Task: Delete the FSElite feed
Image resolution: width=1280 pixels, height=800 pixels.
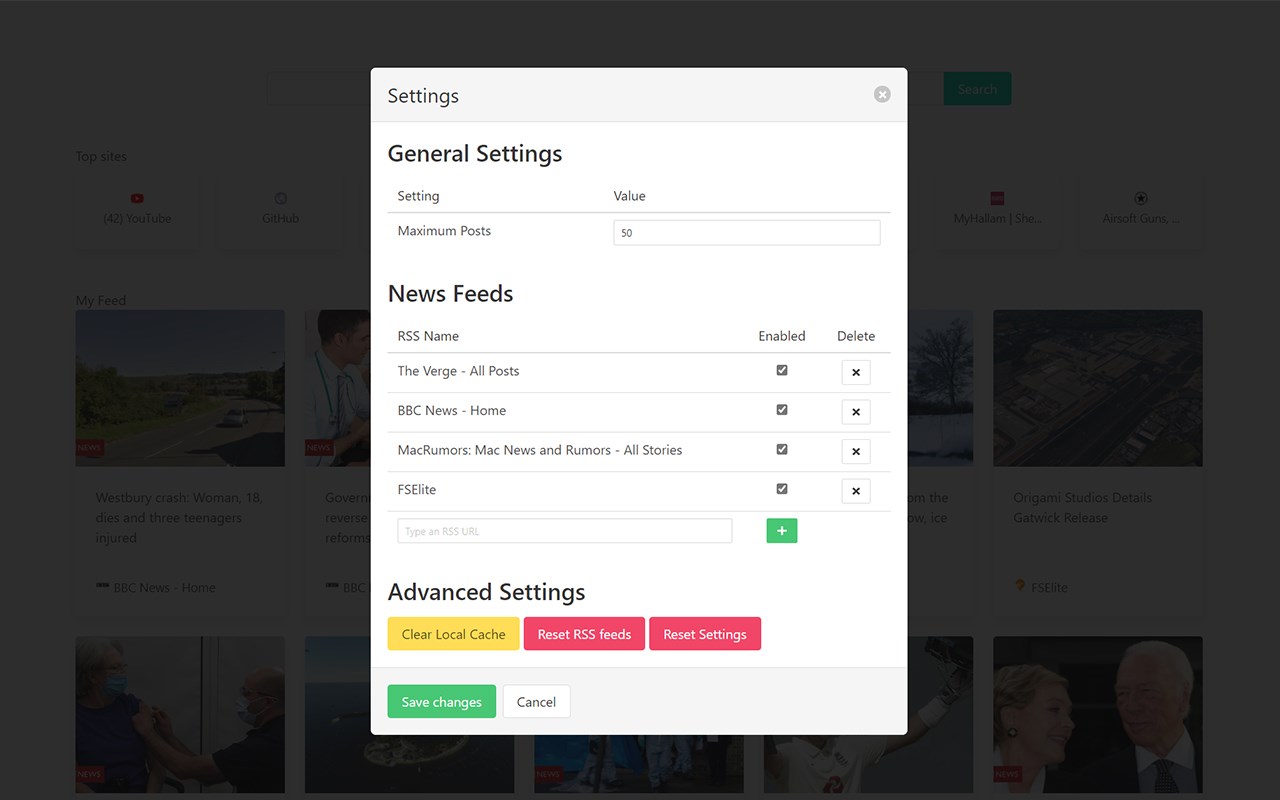Action: pos(856,491)
